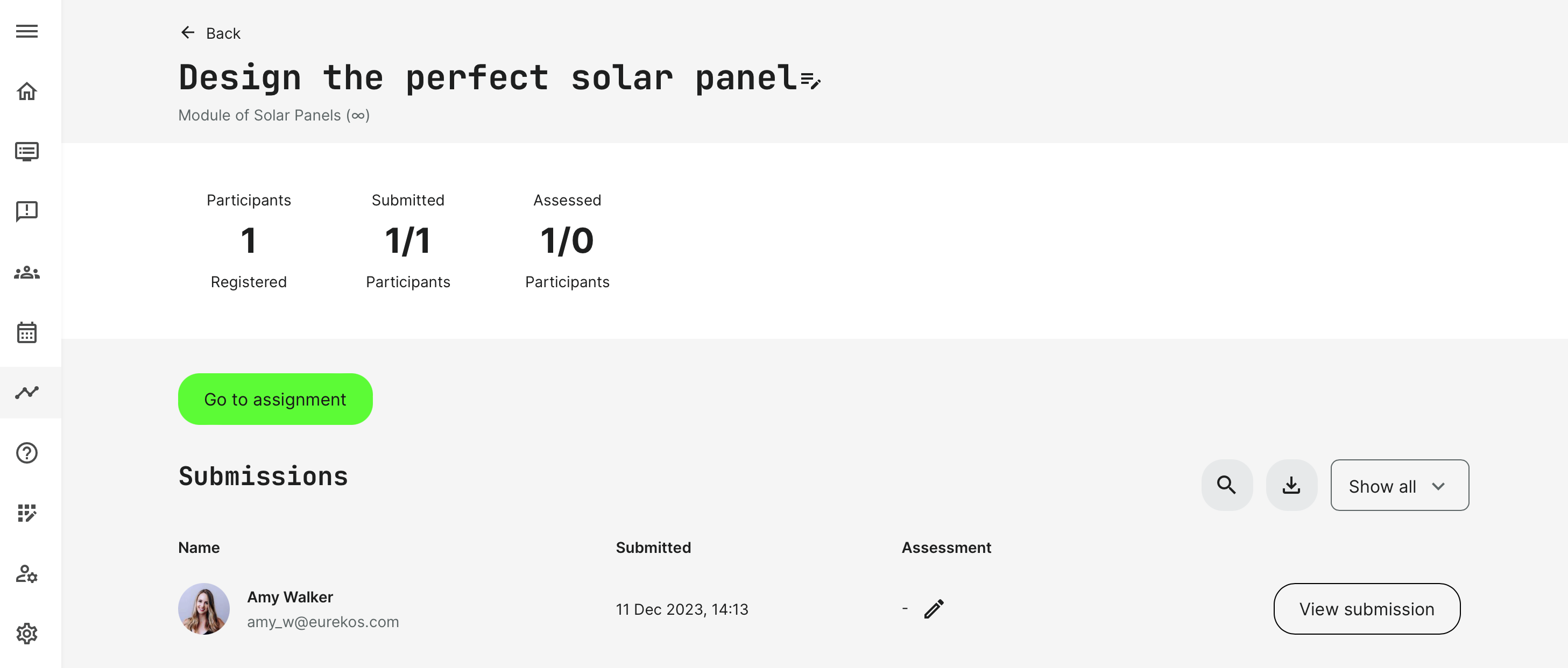This screenshot has height=668, width=1568.
Task: Click Amy Walker's profile photo
Action: point(204,609)
